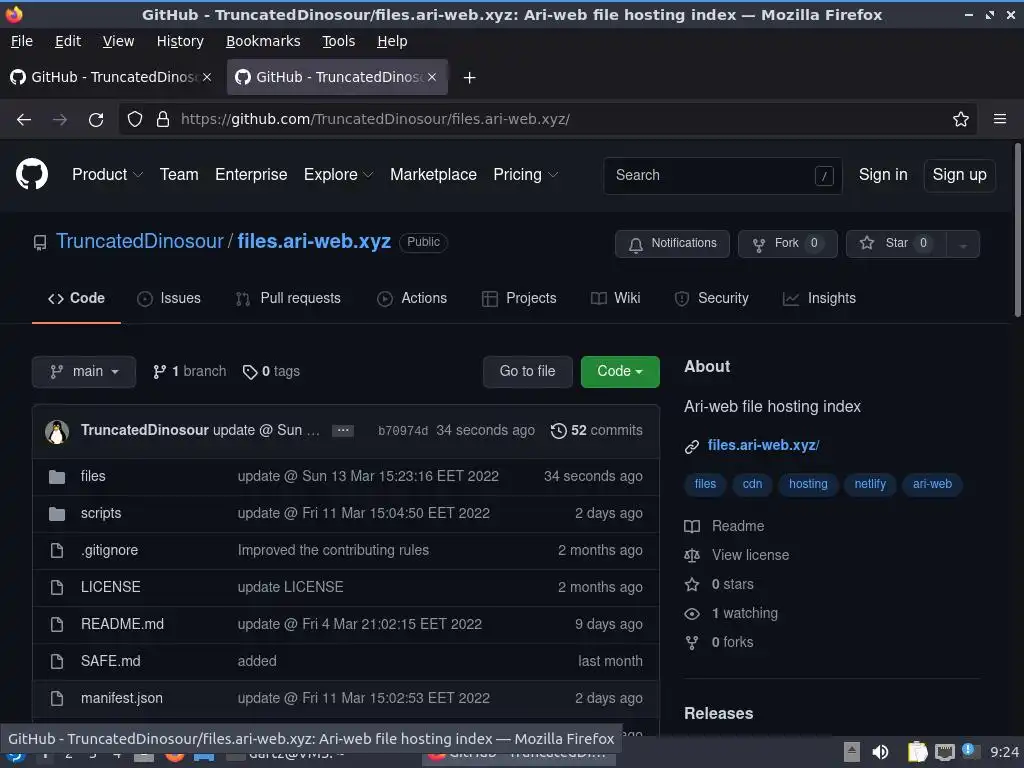
Task: Open the shield tracking protection icon
Action: pyautogui.click(x=135, y=119)
